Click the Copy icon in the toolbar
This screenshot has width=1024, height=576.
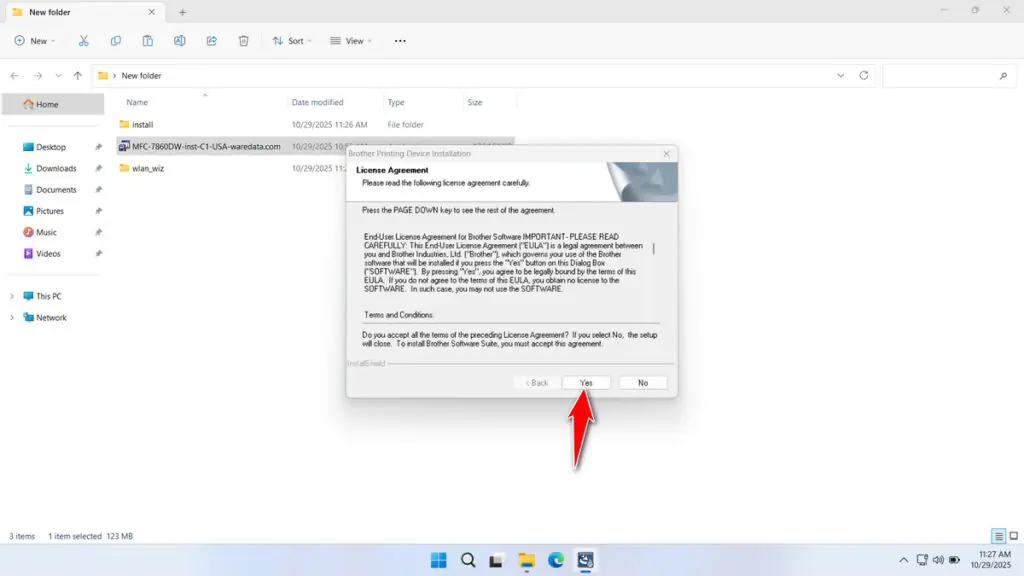click(115, 40)
